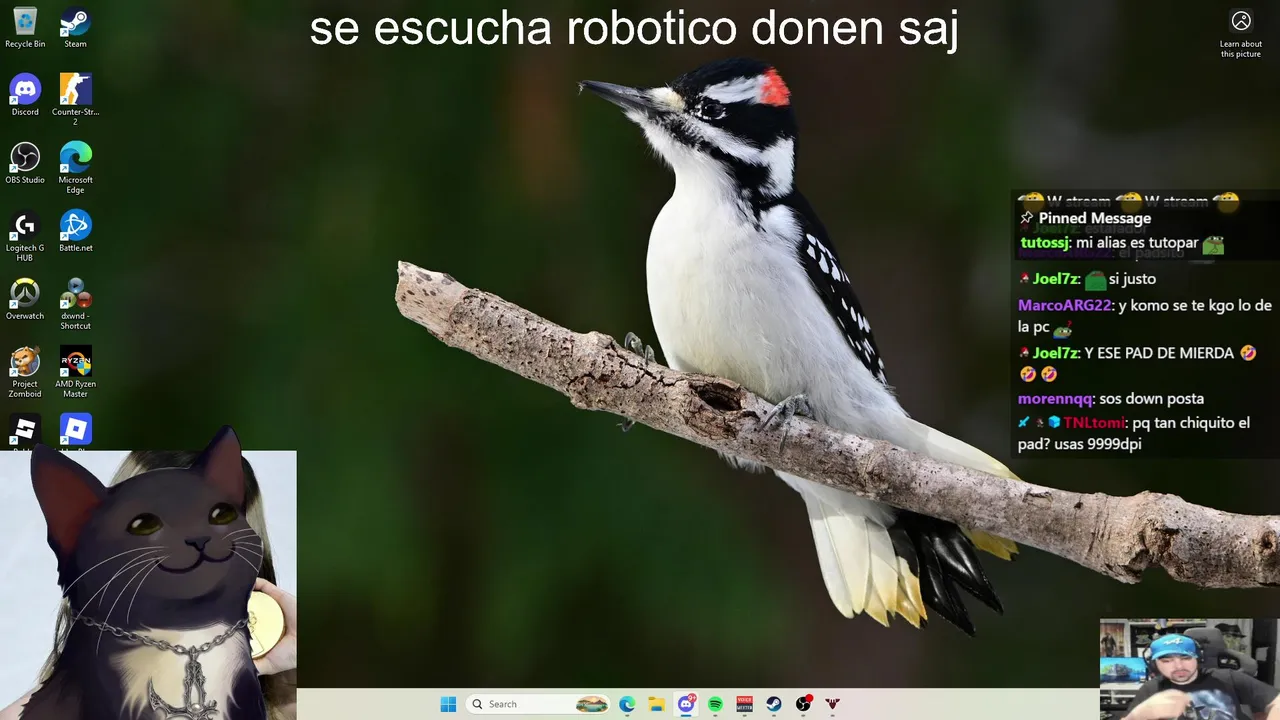
Task: Select the Roblox Studio desktop shortcut
Action: (x=25, y=431)
